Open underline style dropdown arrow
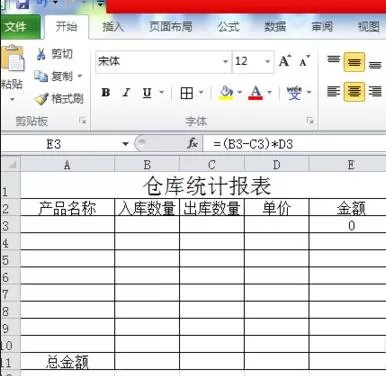 [162, 92]
